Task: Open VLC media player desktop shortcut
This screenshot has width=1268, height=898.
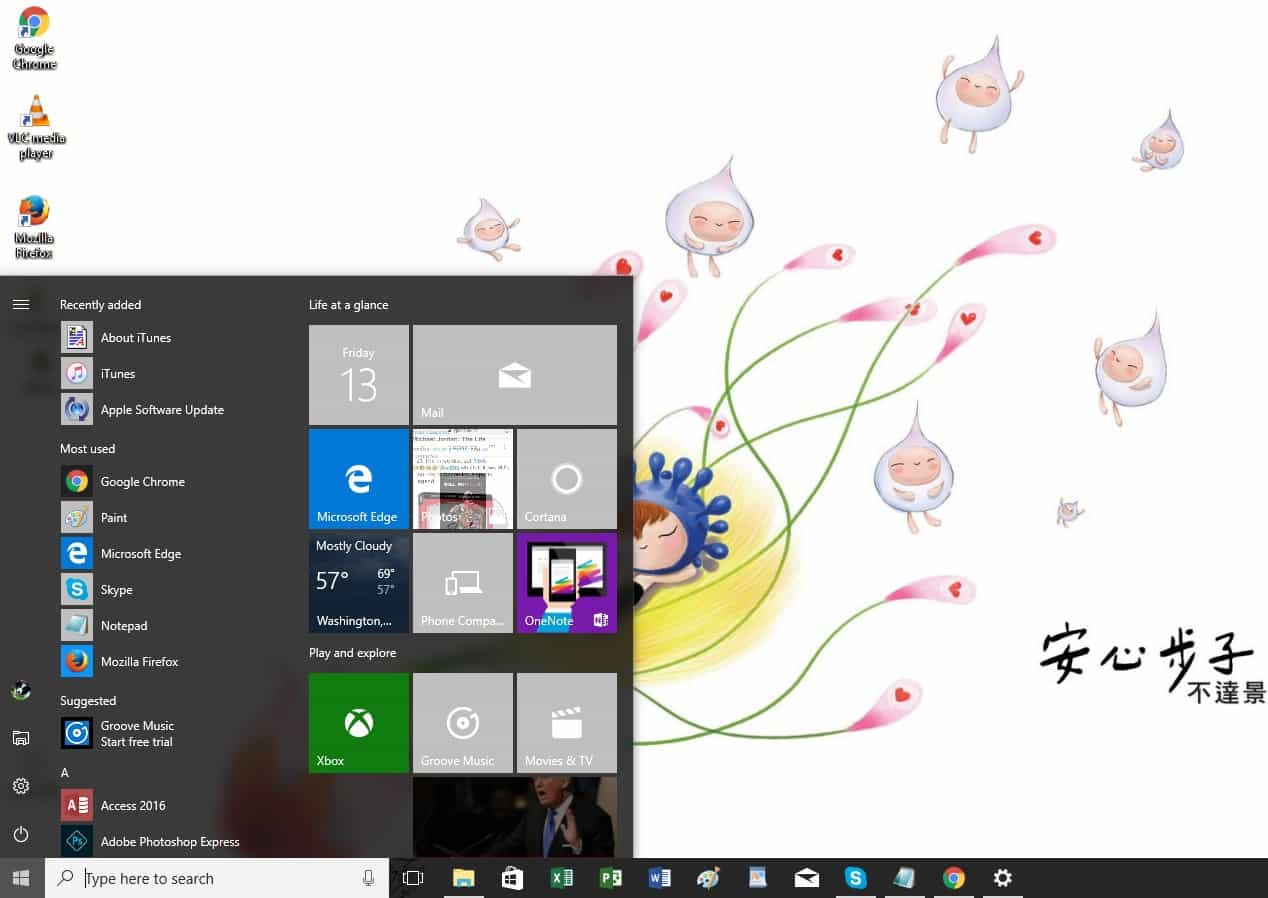Action: pyautogui.click(x=35, y=127)
